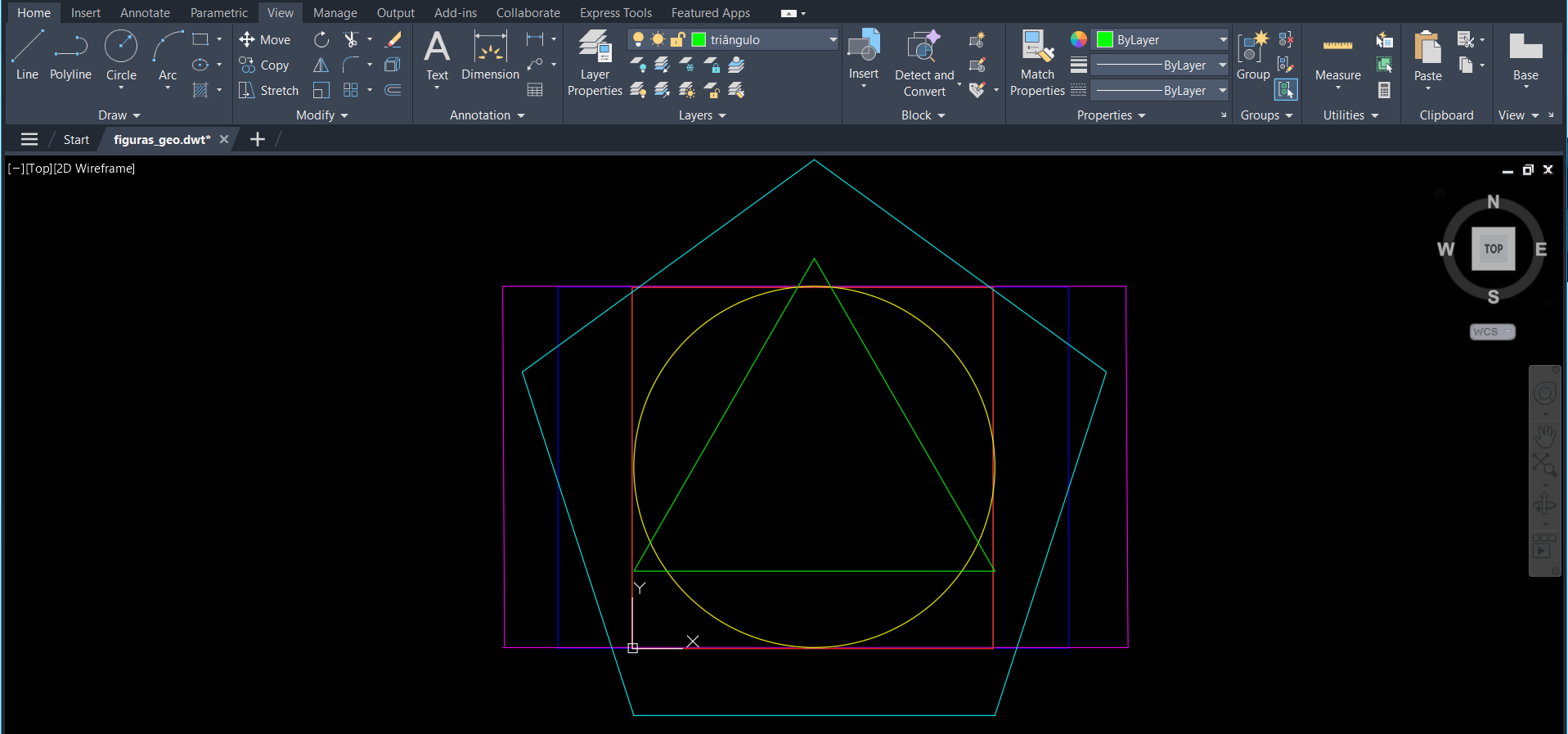Select the Erase tool icon
The image size is (1568, 734).
coord(393,39)
